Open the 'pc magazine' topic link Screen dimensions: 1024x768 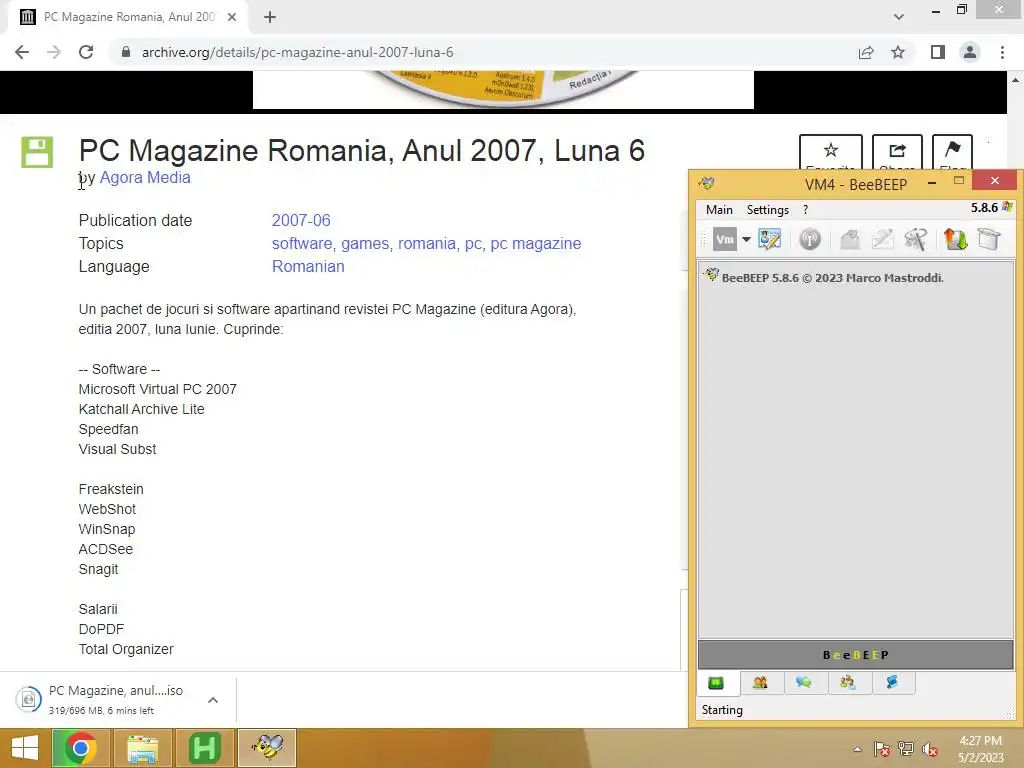pos(536,244)
